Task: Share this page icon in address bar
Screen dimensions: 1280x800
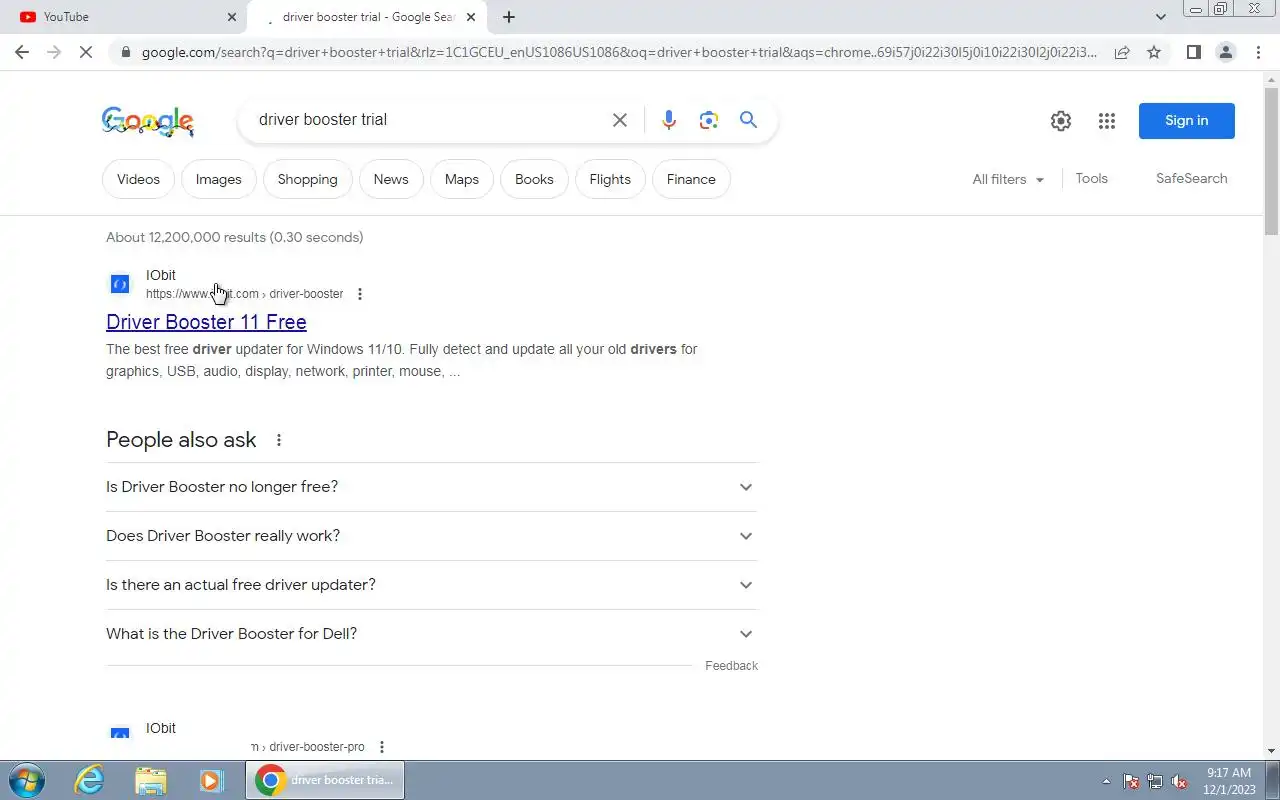Action: coord(1122,52)
